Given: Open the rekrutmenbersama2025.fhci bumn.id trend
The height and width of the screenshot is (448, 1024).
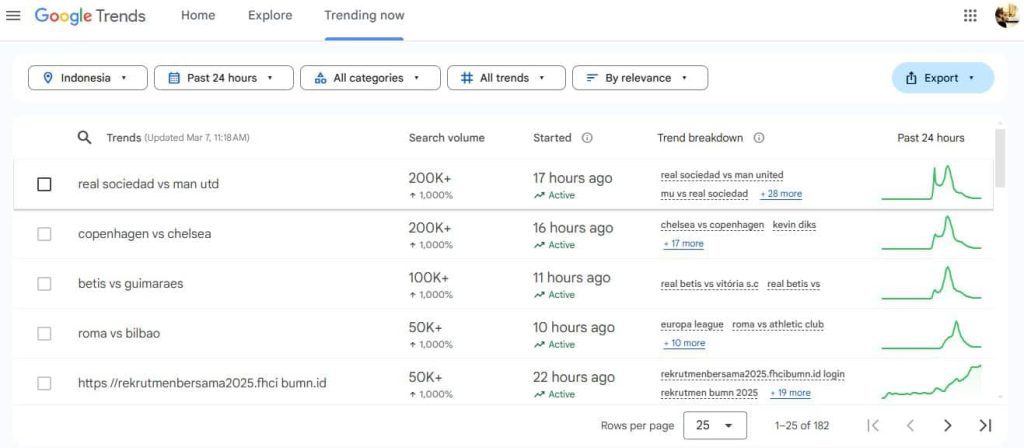Looking at the screenshot, I should pyautogui.click(x=202, y=383).
